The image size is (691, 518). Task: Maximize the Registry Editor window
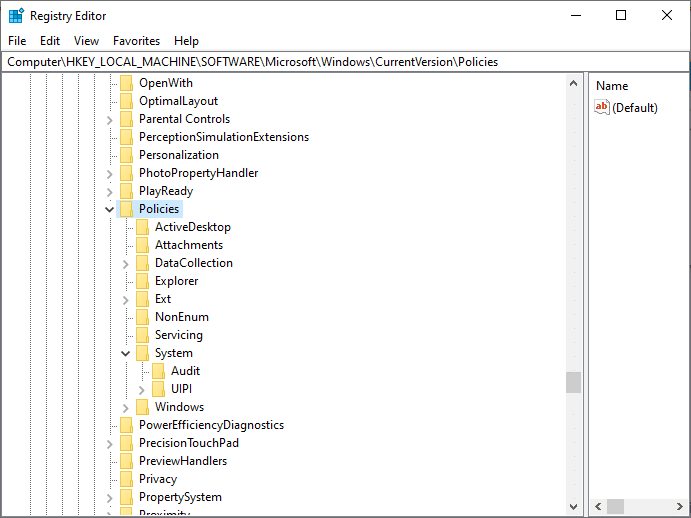[621, 15]
